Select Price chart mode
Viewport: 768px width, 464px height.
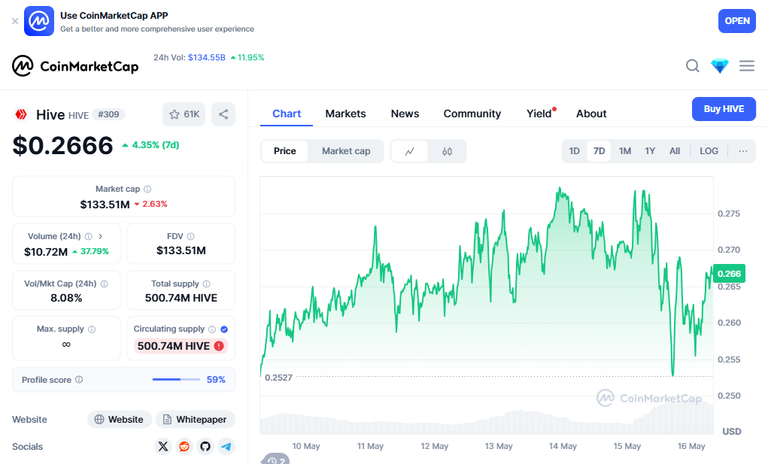pyautogui.click(x=285, y=151)
